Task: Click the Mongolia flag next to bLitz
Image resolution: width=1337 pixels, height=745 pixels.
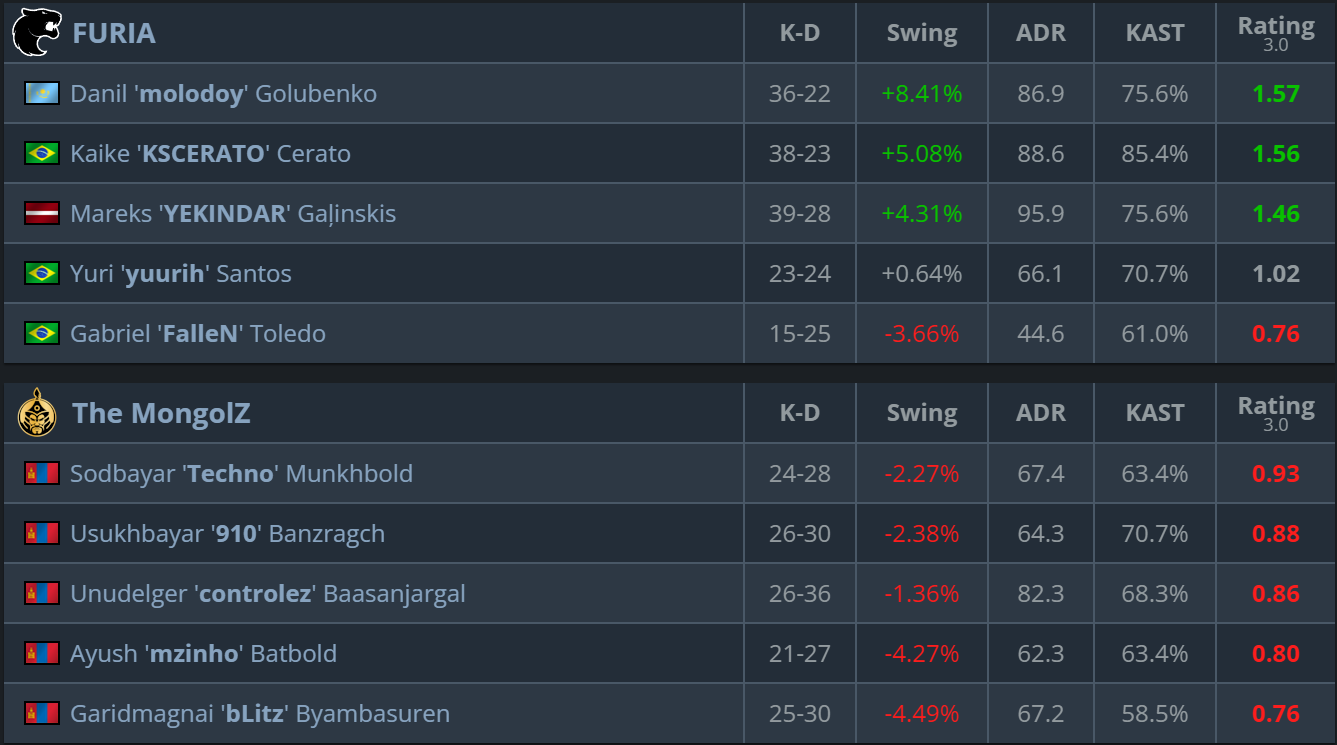Action: pos(42,714)
